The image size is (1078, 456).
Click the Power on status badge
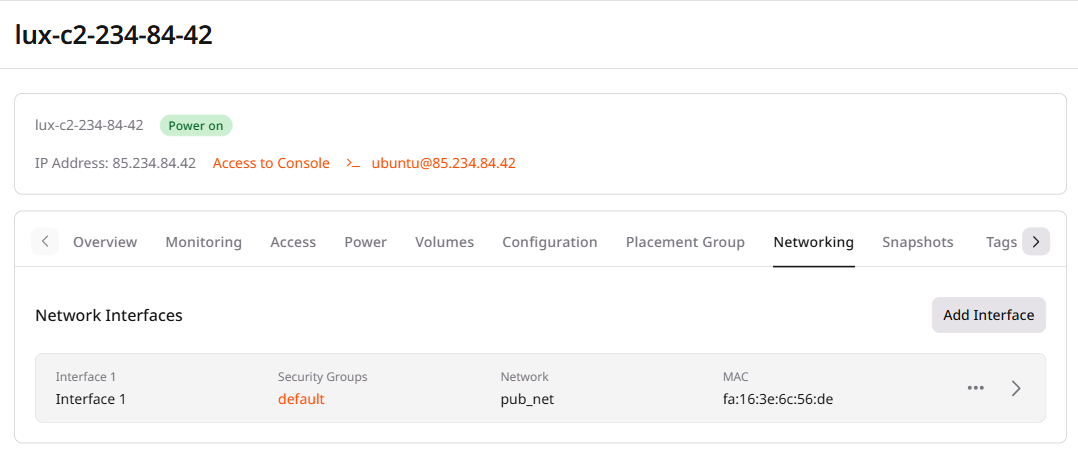click(x=197, y=126)
